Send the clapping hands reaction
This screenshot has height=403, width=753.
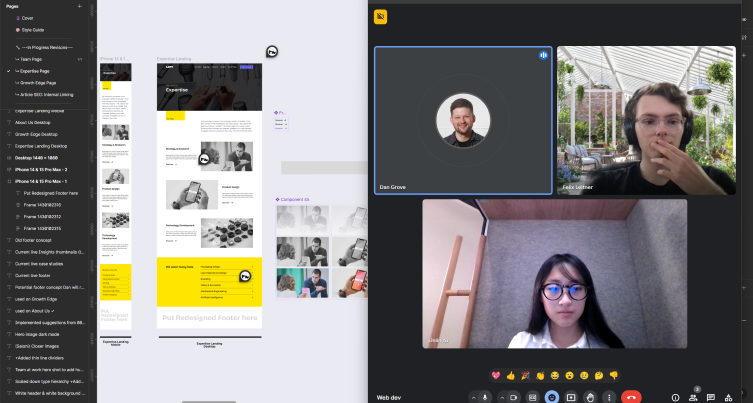coord(540,375)
